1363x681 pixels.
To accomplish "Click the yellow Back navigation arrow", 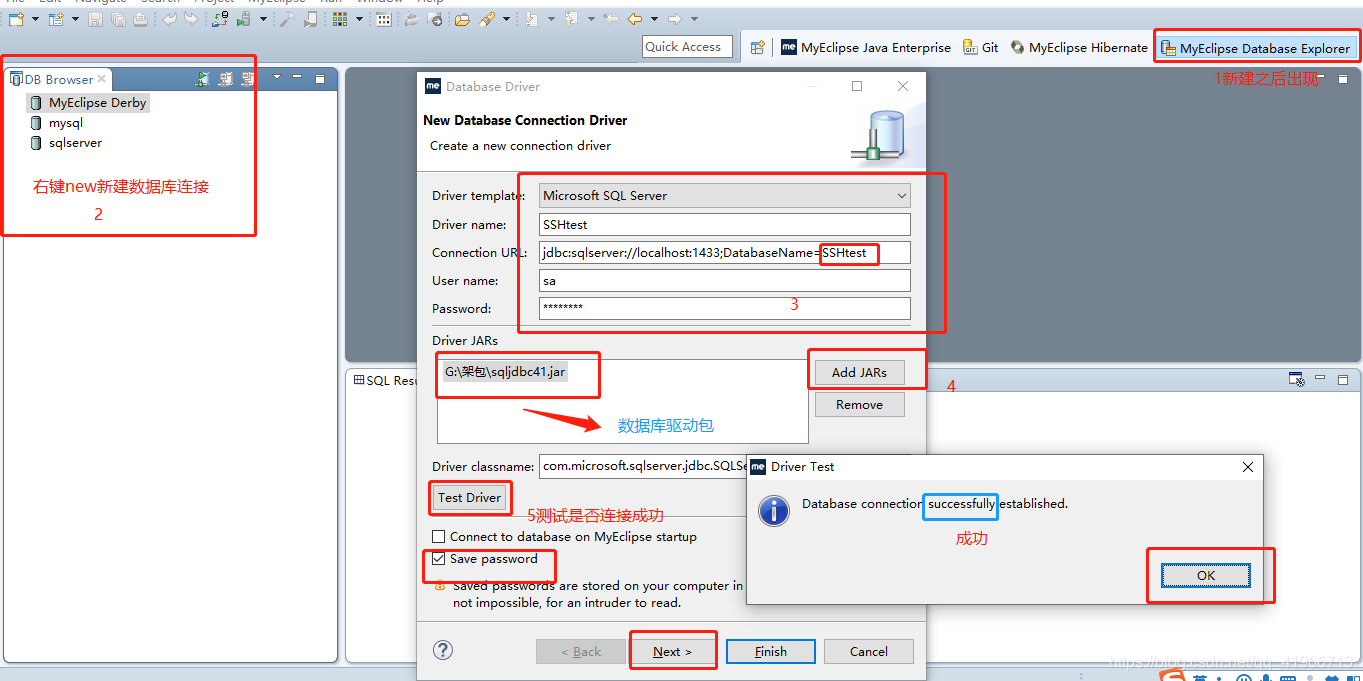I will click(635, 19).
